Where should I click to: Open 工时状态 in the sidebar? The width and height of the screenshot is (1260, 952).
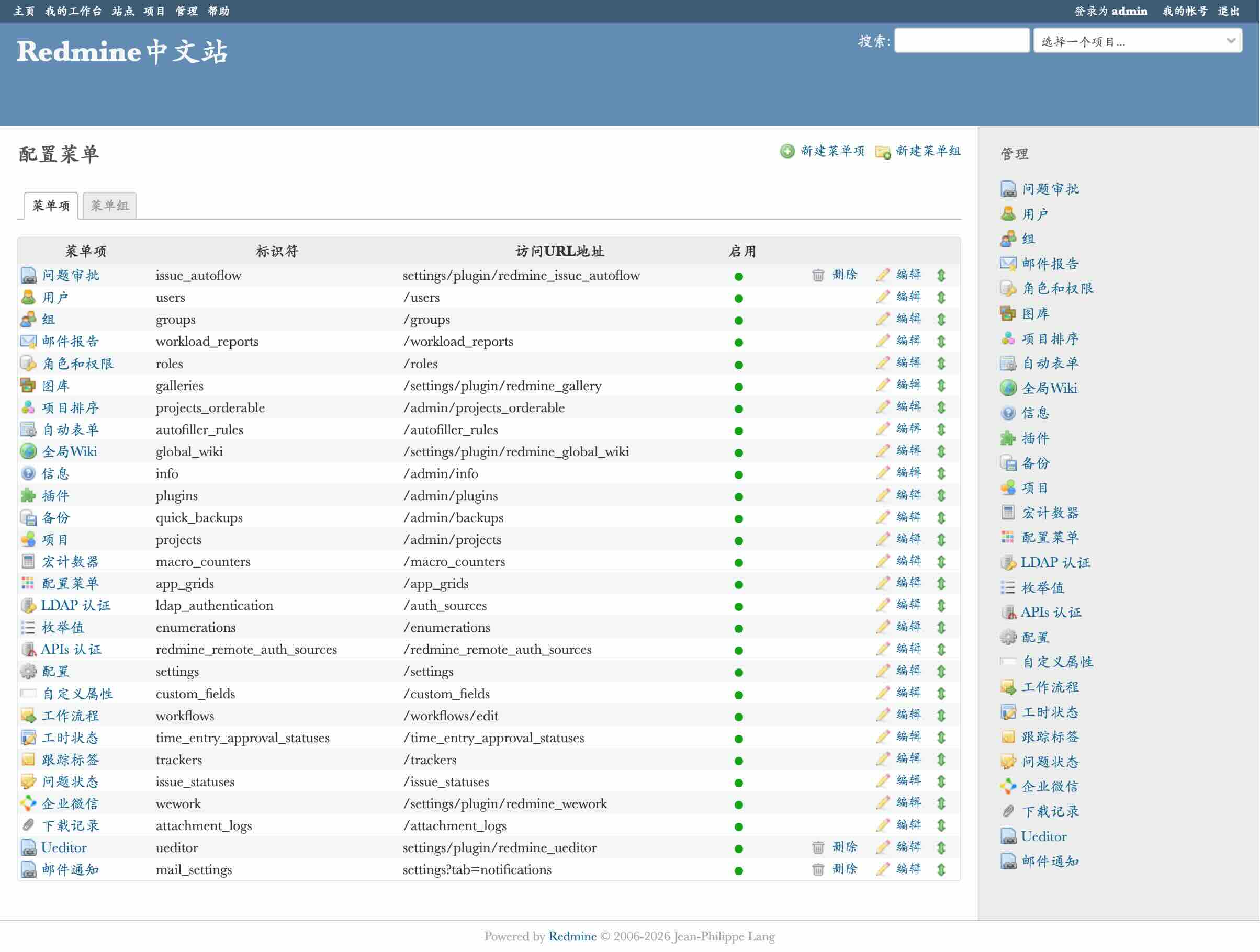coord(1050,712)
